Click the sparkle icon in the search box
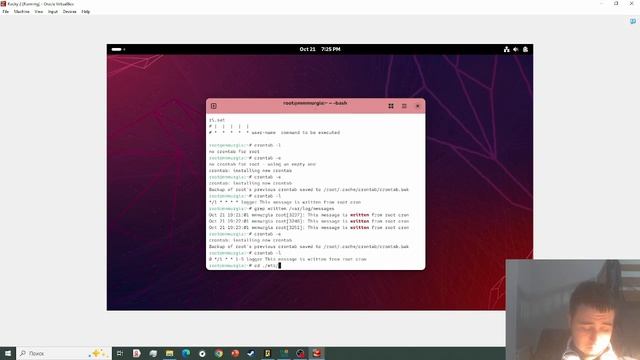 tap(97, 353)
